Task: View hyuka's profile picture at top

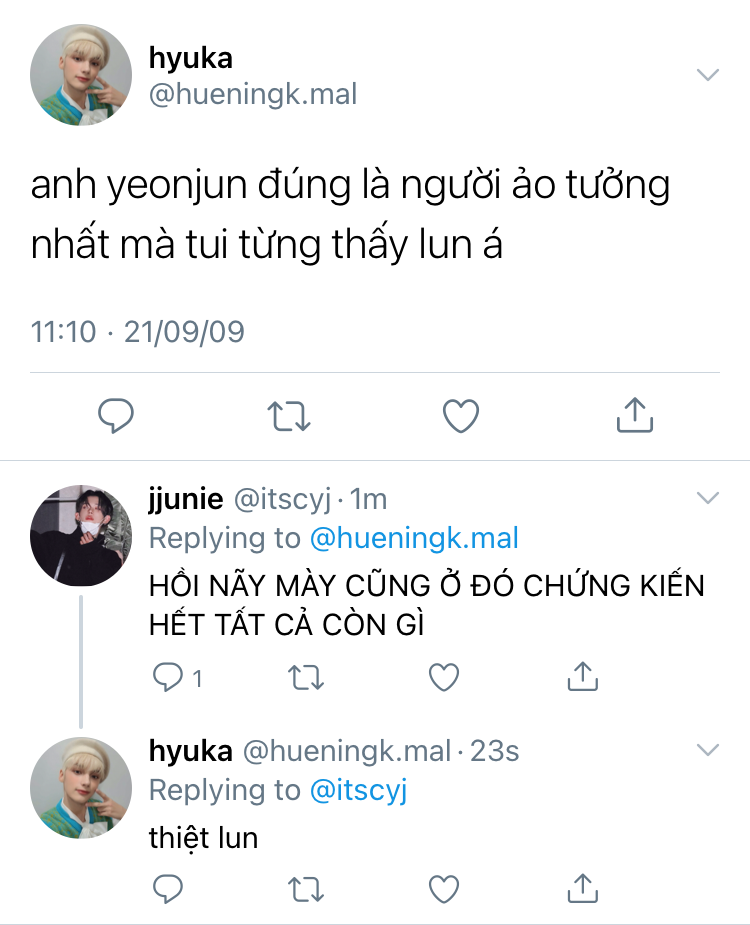Action: coord(81,74)
